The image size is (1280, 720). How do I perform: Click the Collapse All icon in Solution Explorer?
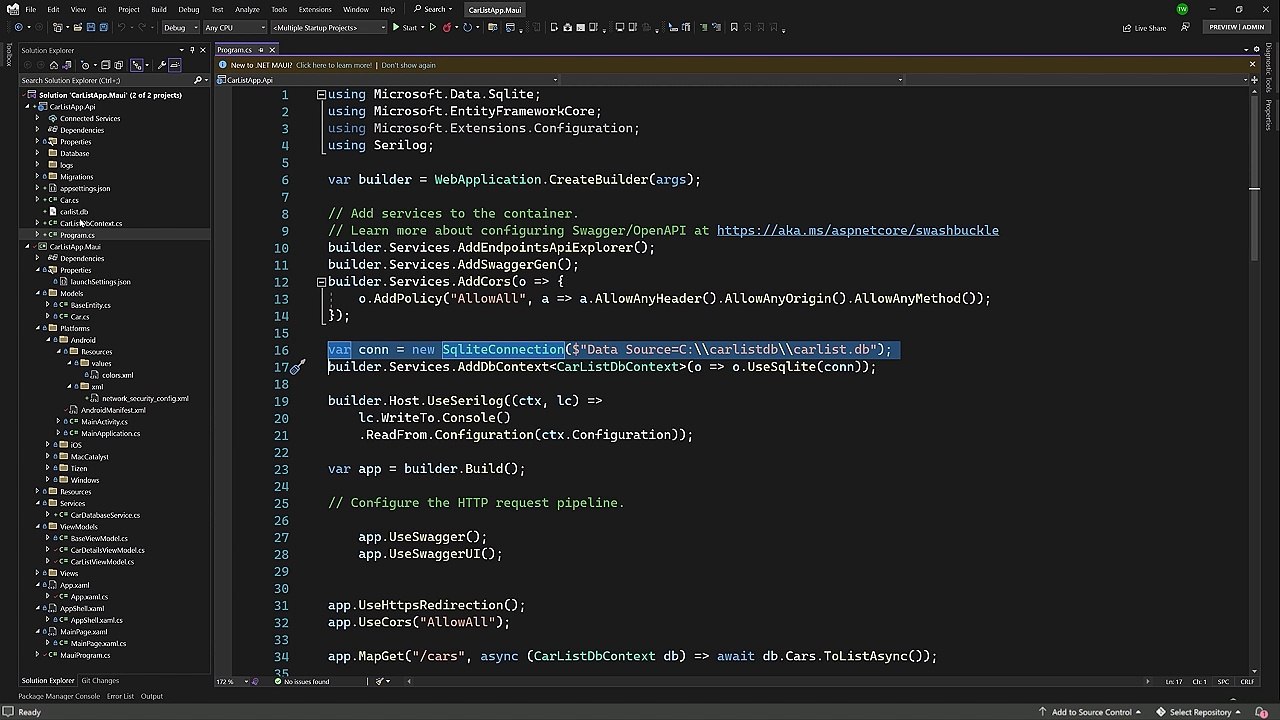[105, 65]
